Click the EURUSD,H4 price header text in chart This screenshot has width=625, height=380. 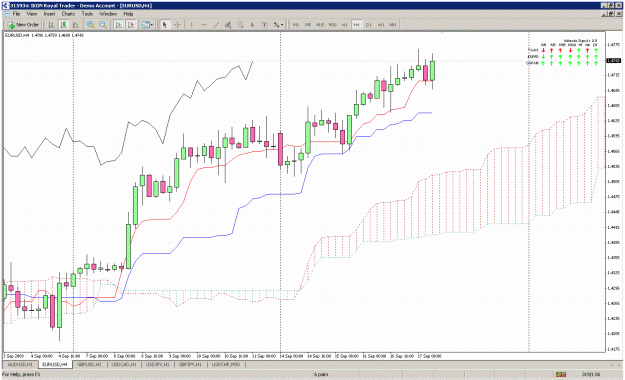point(44,35)
